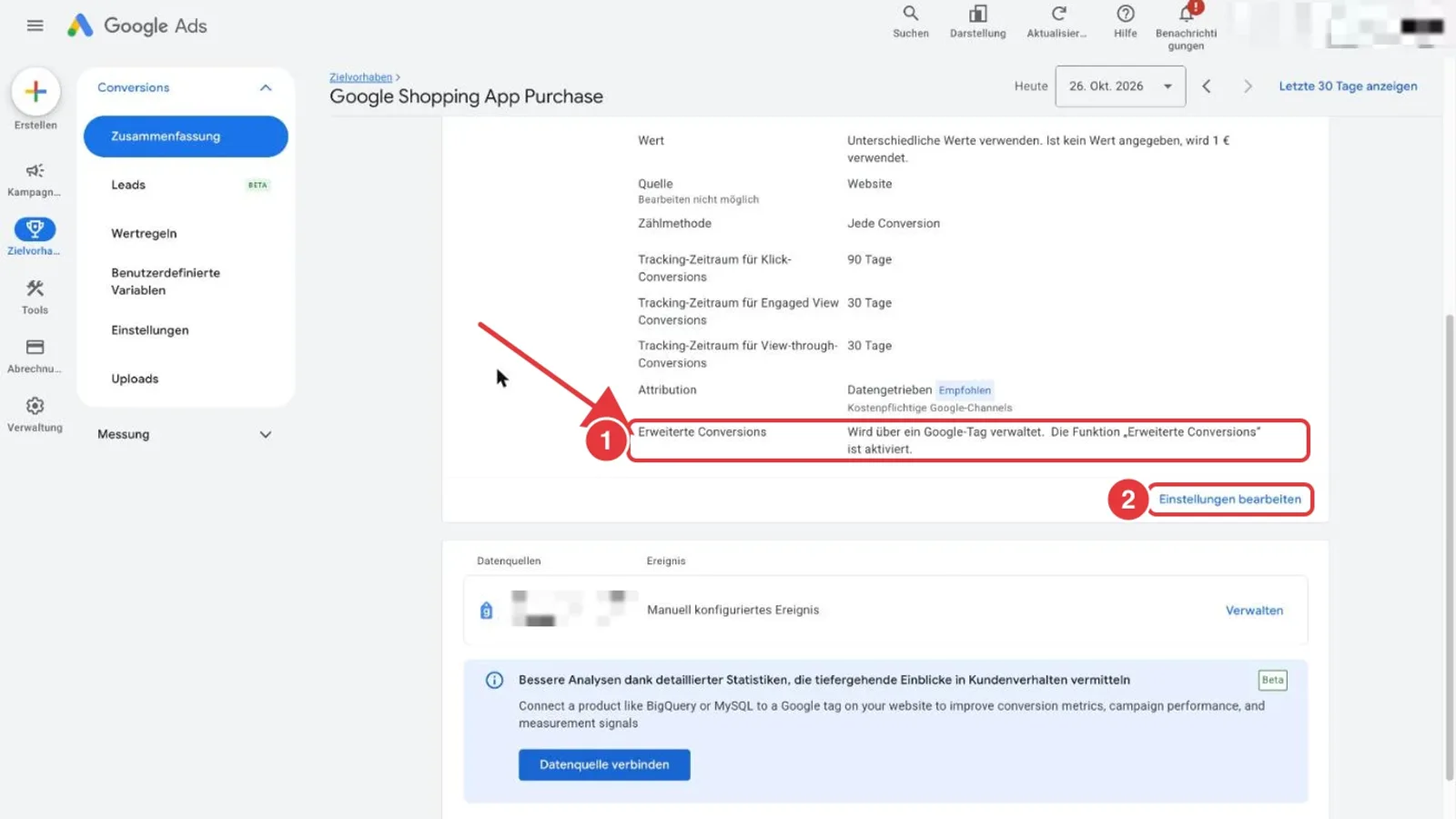
Task: Click Datenquelle verbinden button
Action: (x=604, y=765)
